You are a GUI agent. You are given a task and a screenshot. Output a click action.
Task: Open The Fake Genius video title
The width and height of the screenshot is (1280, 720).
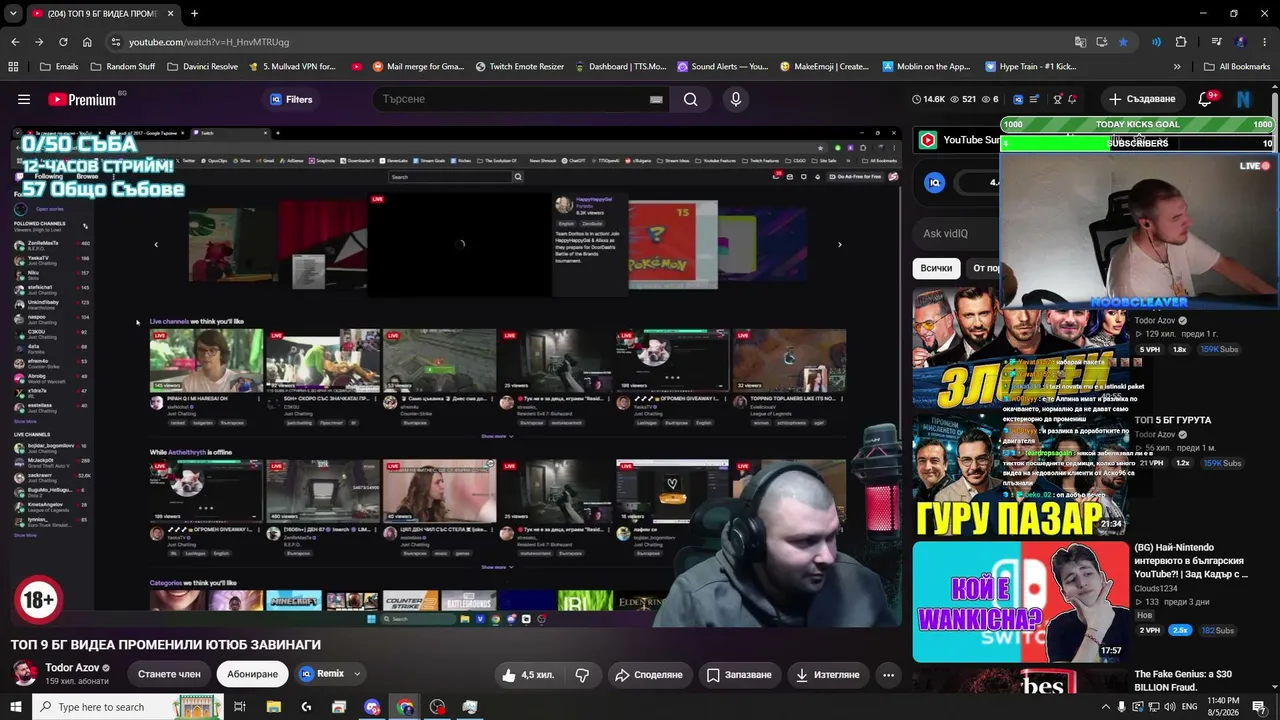1183,680
